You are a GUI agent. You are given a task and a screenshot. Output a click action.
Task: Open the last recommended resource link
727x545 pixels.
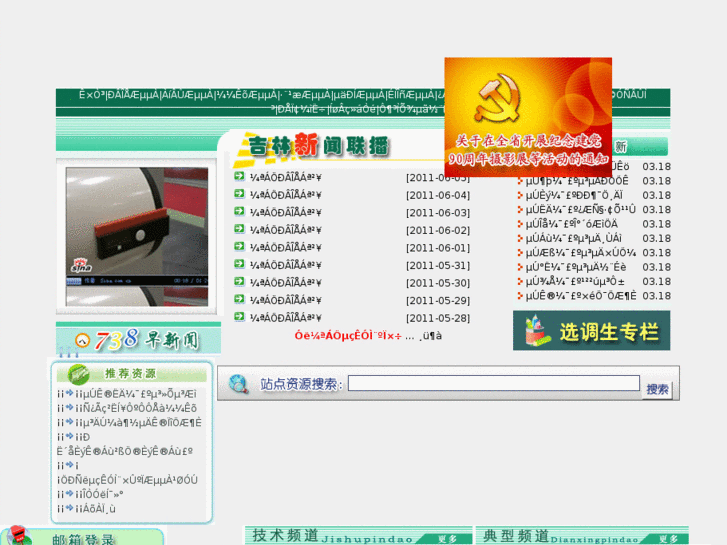(96, 509)
